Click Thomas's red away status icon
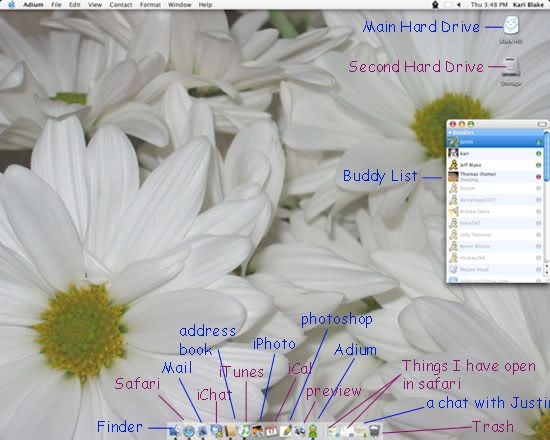Image resolution: width=550 pixels, height=440 pixels. pyautogui.click(x=538, y=177)
